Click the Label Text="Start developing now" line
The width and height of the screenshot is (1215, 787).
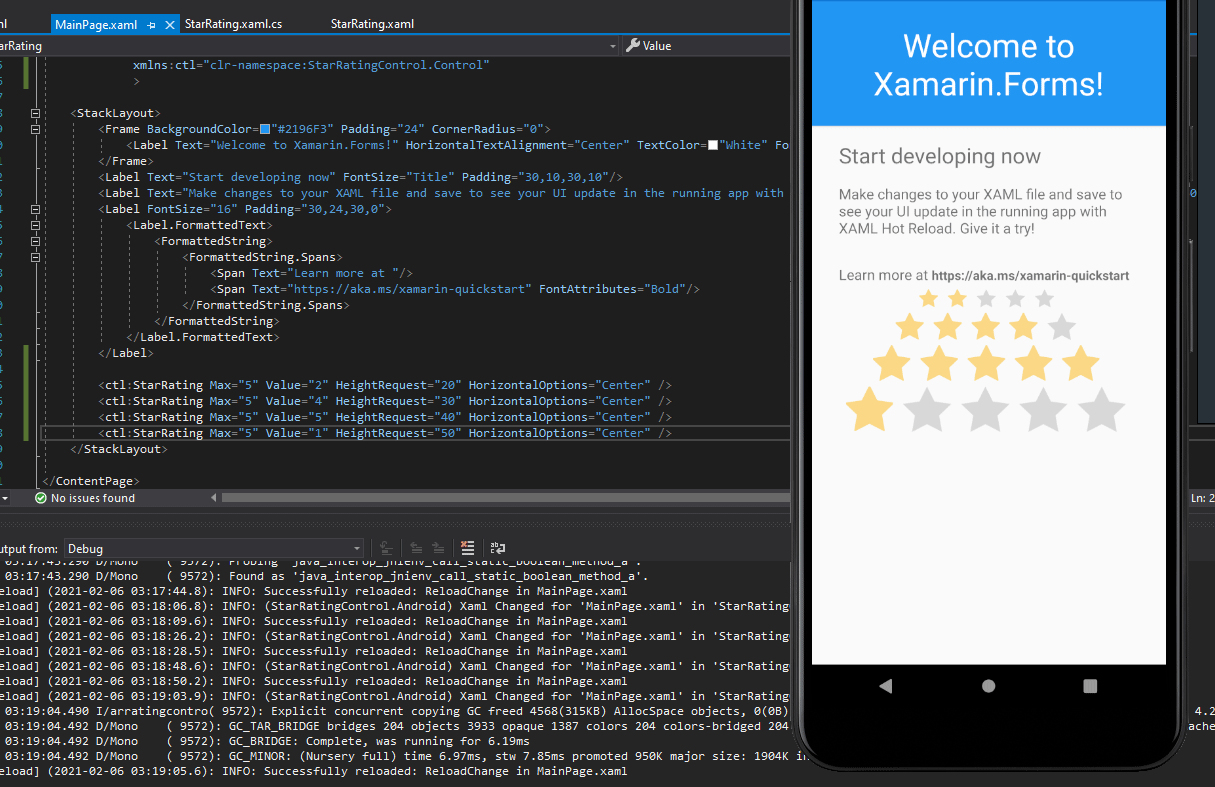361,177
